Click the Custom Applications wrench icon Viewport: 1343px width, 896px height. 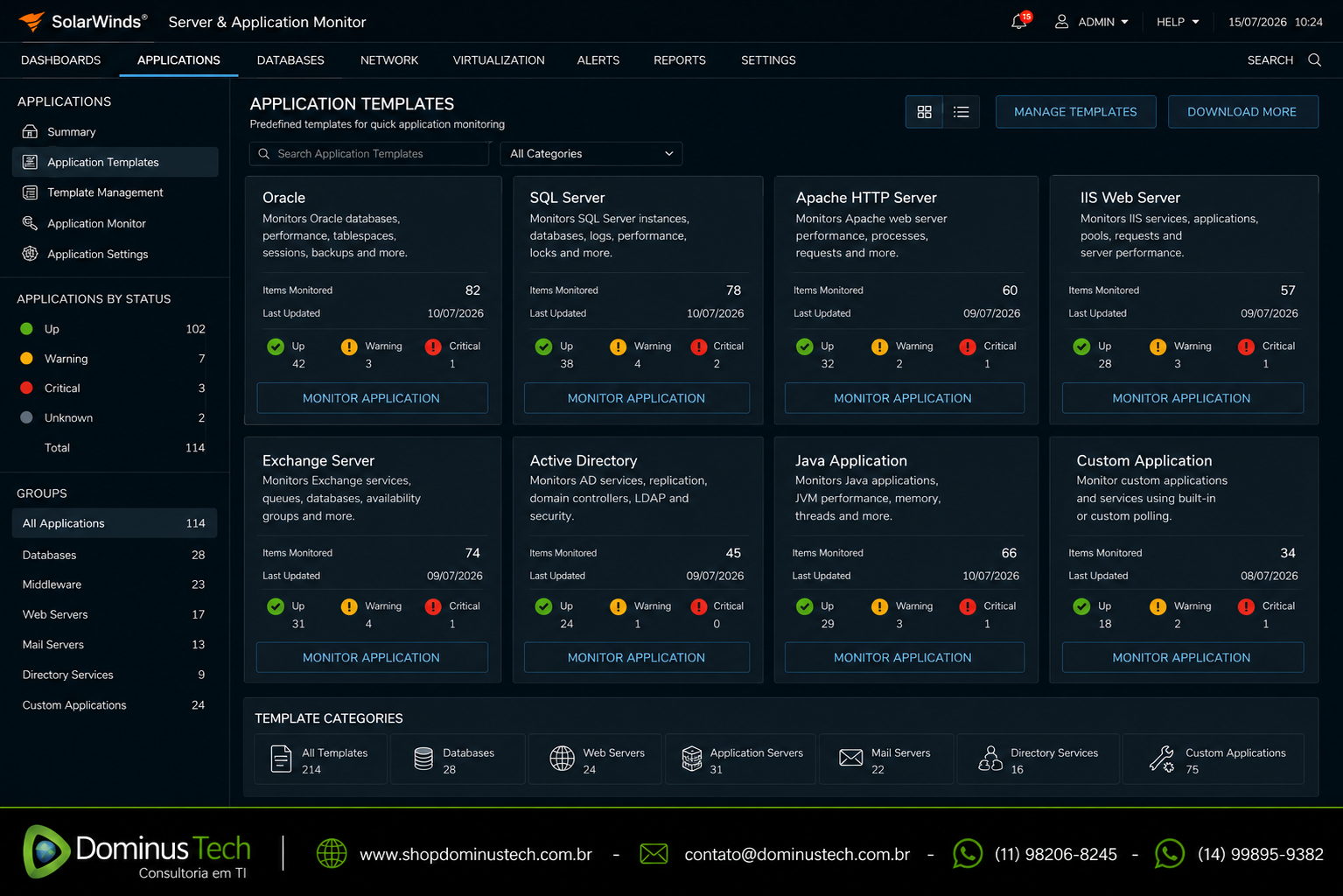1162,759
